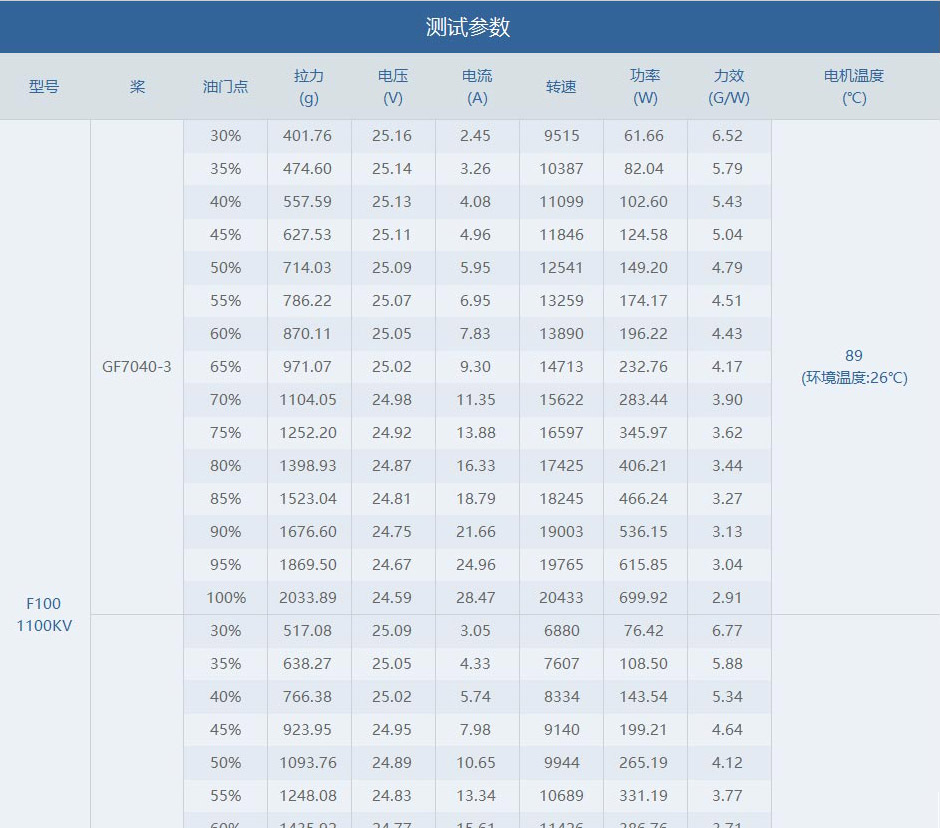Image resolution: width=940 pixels, height=828 pixels.
Task: Click the thrust value 401.76
Action: tap(308, 136)
